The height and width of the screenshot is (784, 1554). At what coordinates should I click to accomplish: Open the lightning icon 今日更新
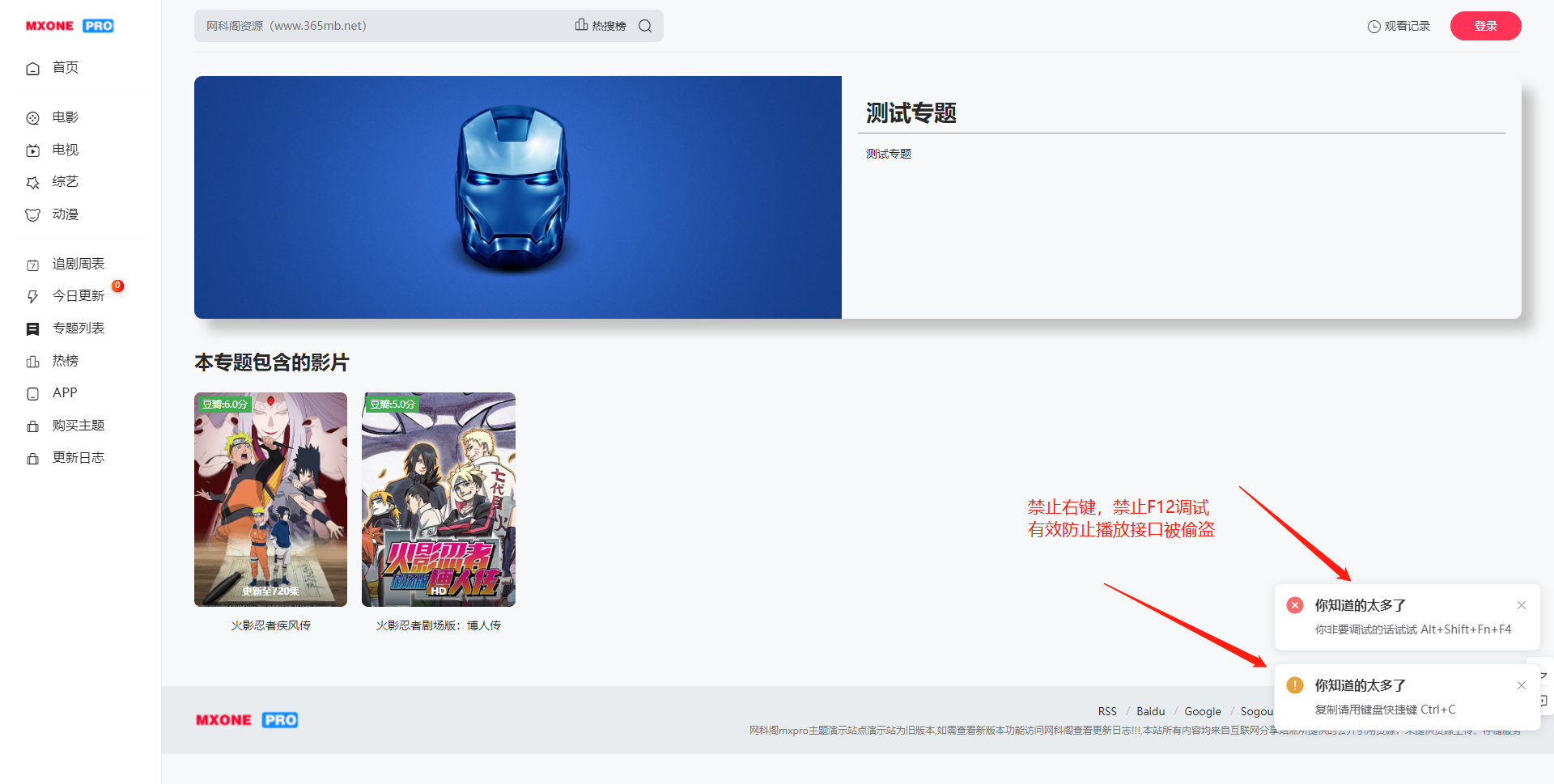[33, 297]
